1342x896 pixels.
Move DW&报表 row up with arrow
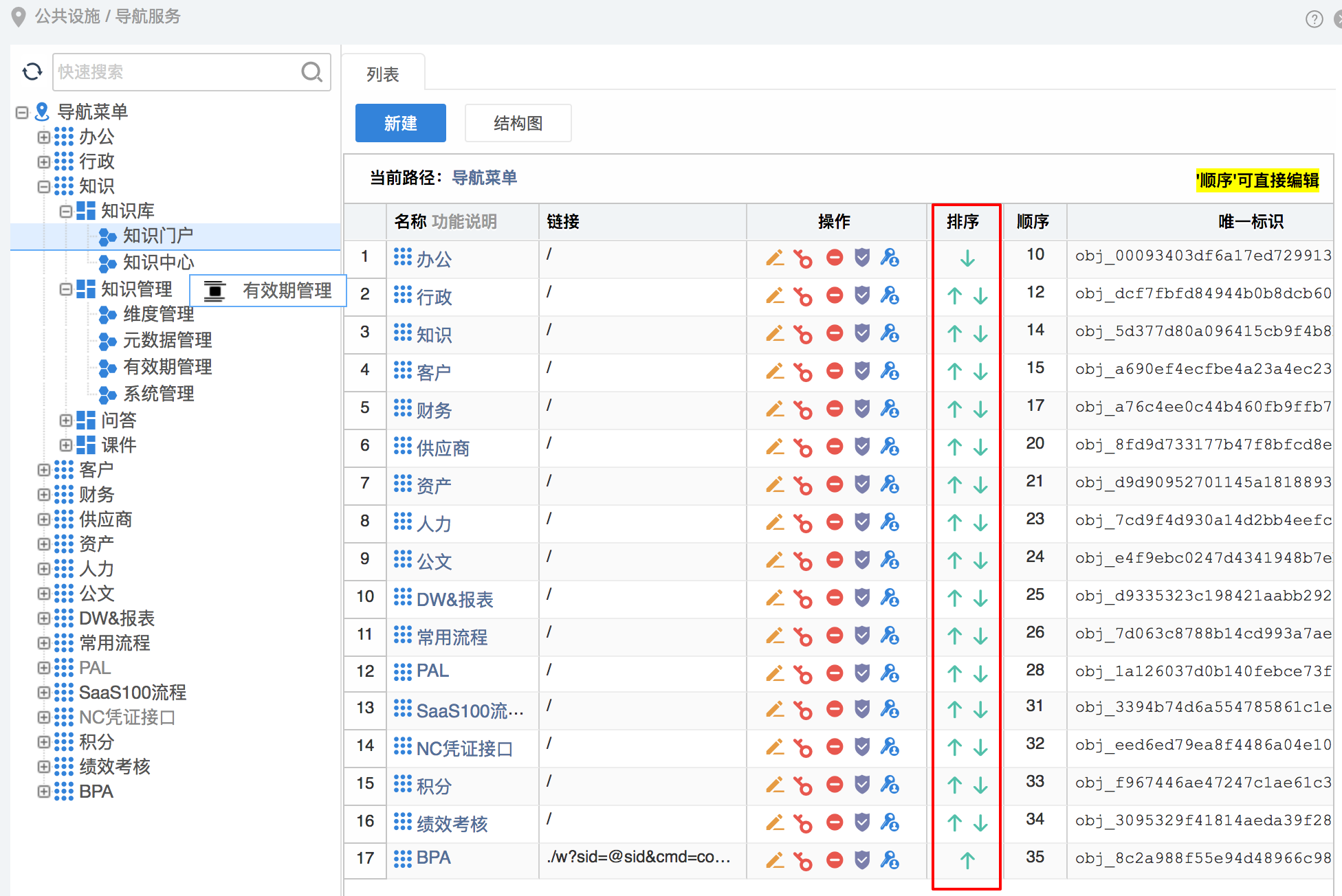tap(954, 599)
